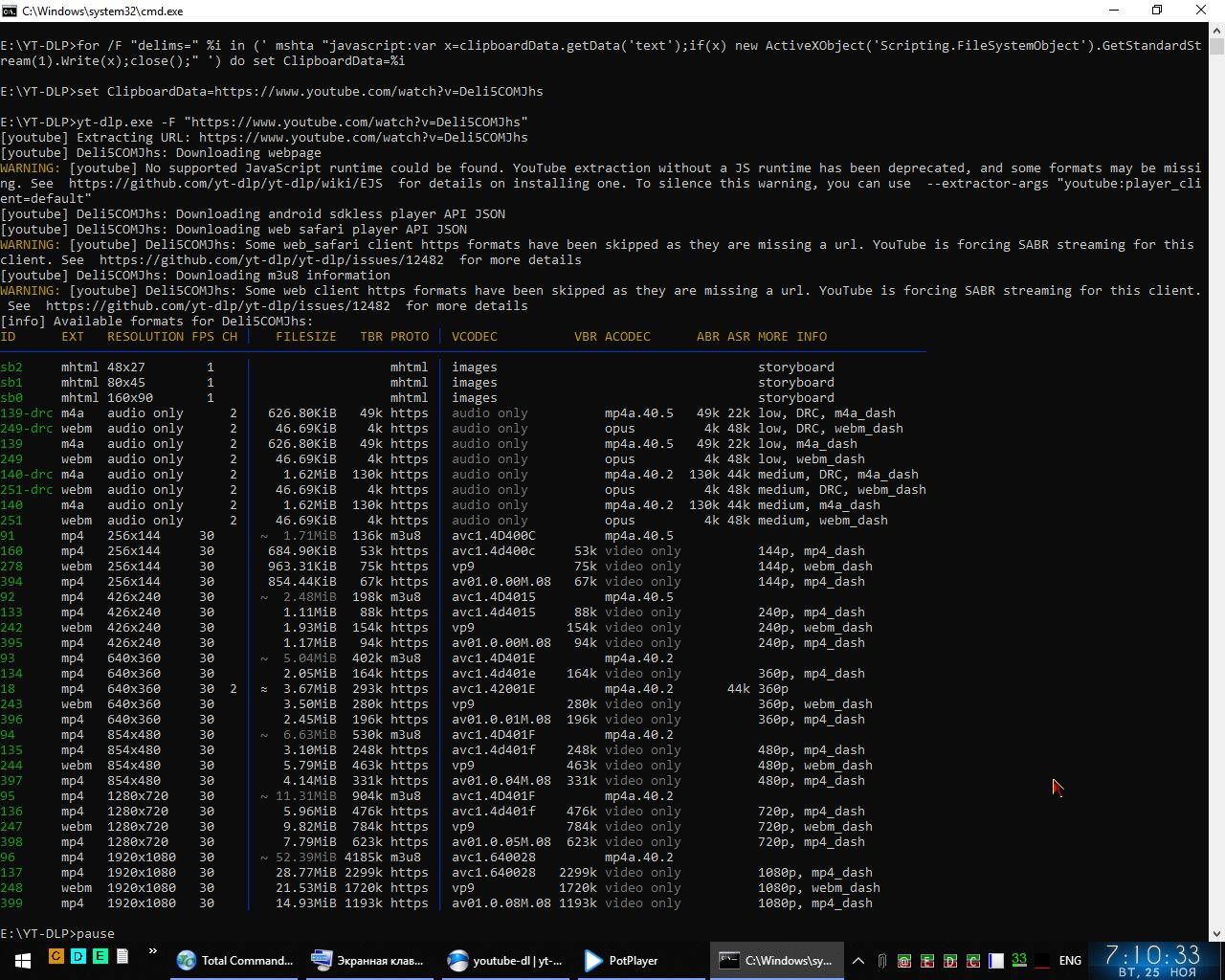Switch input language from ENG
Viewport: 1225px width, 980px height.
point(1070,960)
